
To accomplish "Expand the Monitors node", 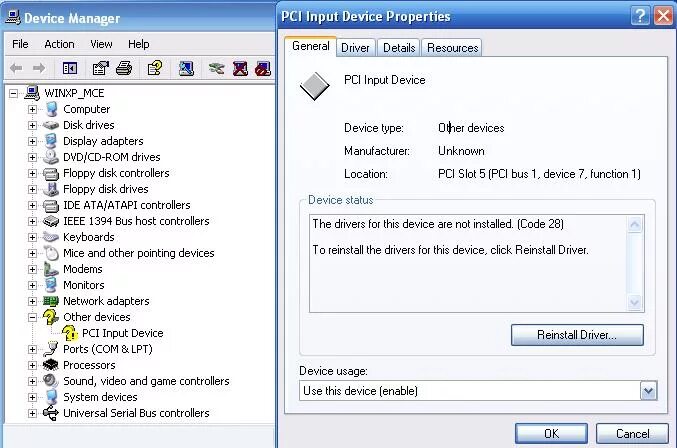I will click(32, 285).
